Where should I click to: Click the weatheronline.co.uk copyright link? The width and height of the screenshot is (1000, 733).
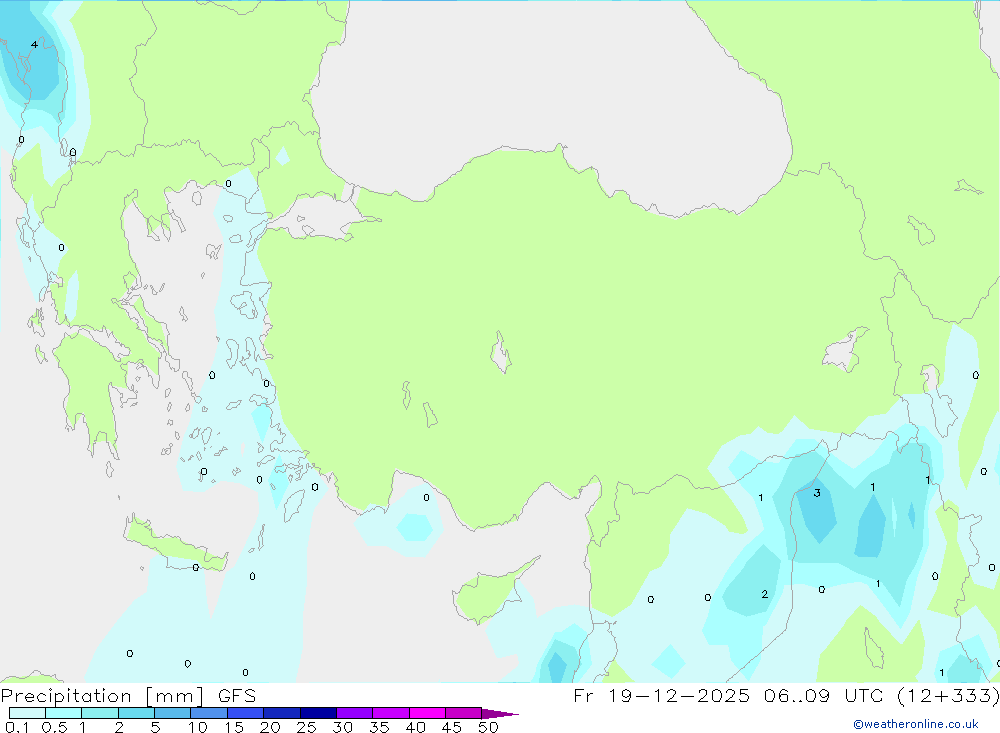(916, 724)
